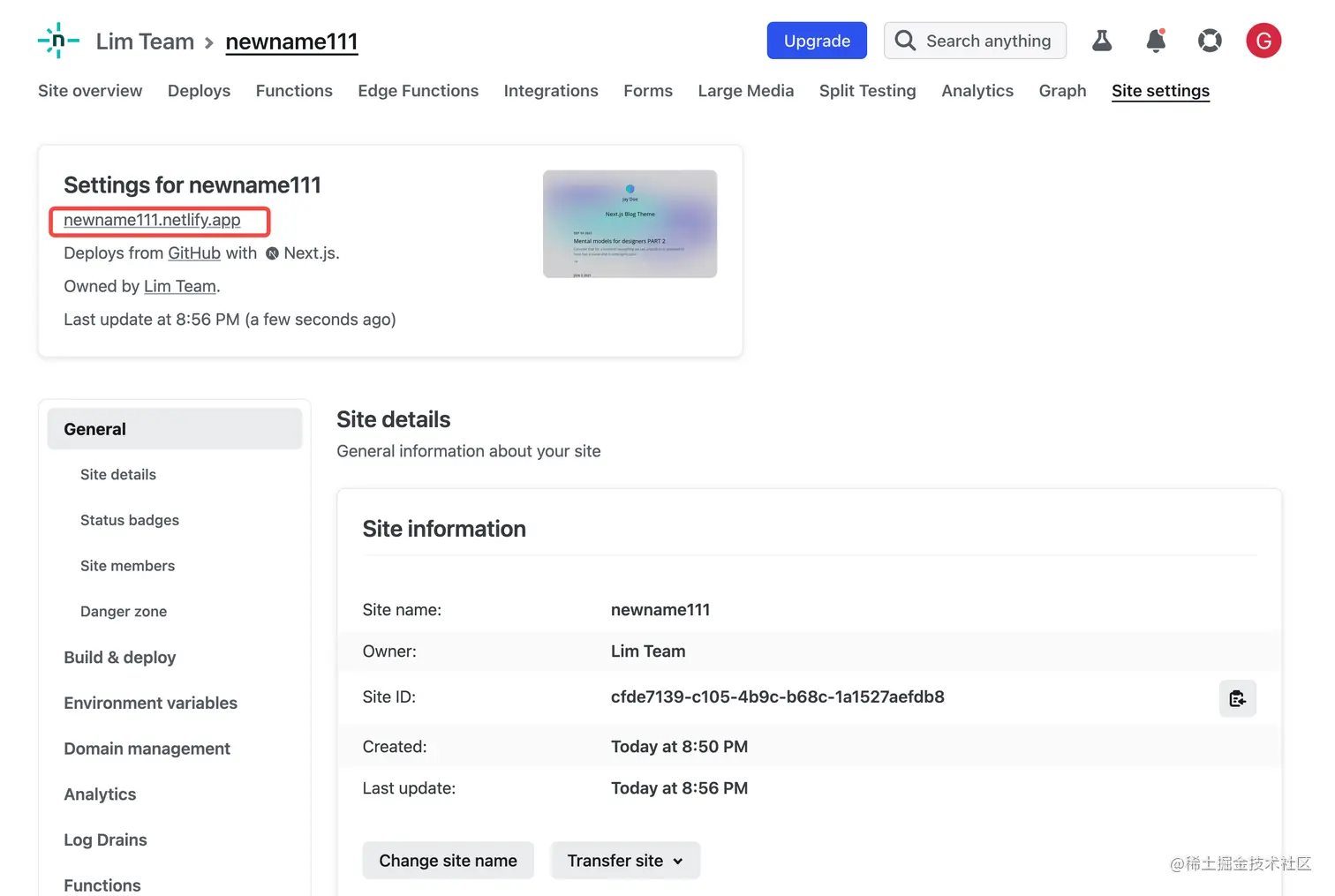Go to Lim Team breadcrumb

coord(145,41)
